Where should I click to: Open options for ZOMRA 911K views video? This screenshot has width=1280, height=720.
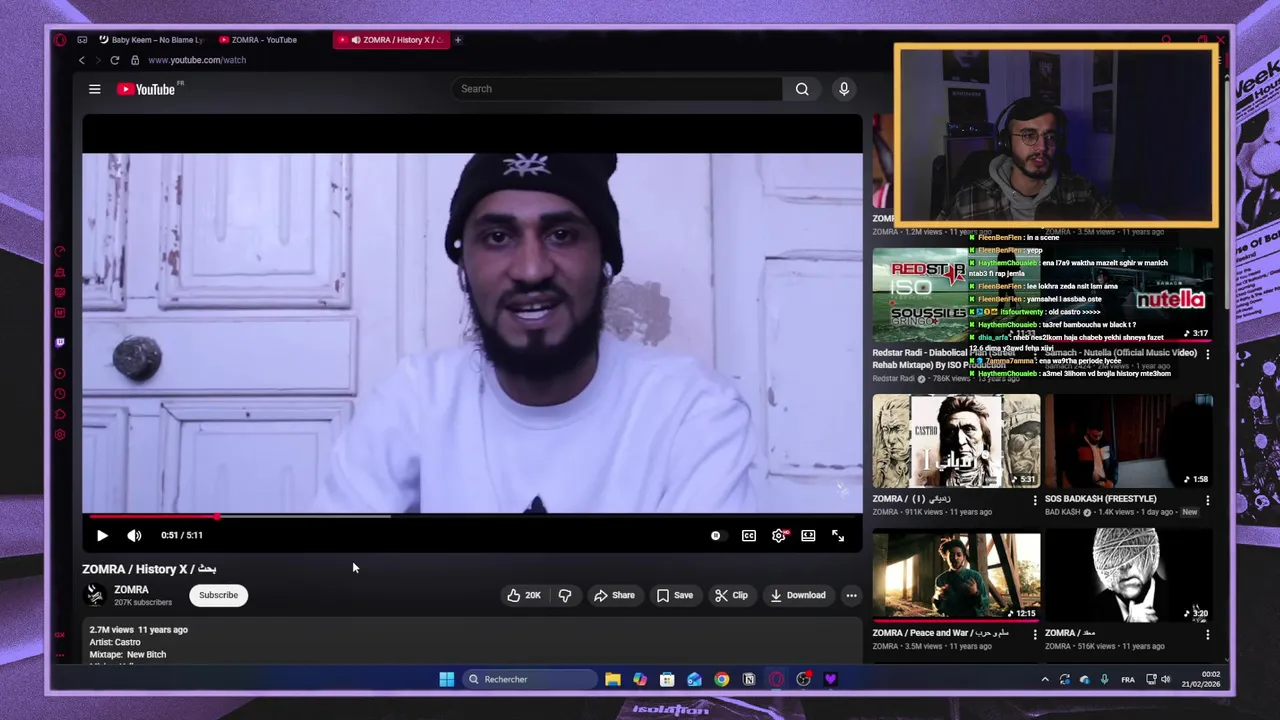click(x=1035, y=500)
